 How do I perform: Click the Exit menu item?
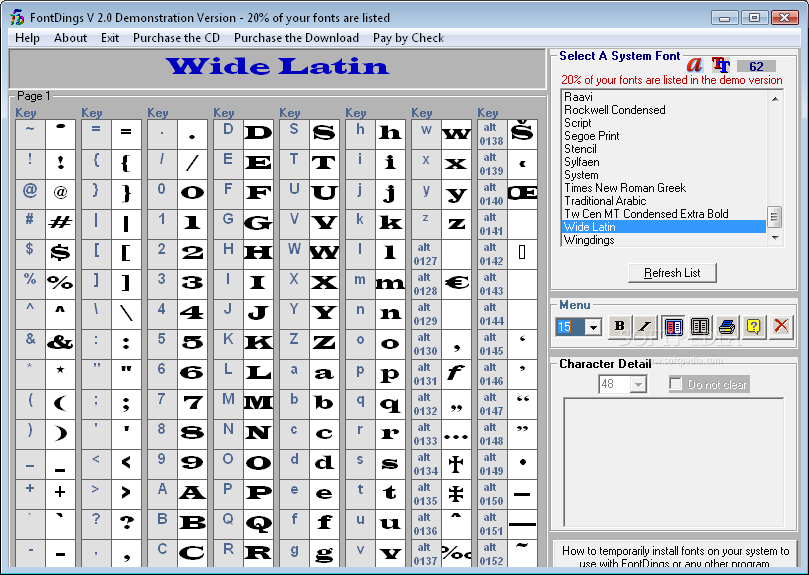coord(110,38)
